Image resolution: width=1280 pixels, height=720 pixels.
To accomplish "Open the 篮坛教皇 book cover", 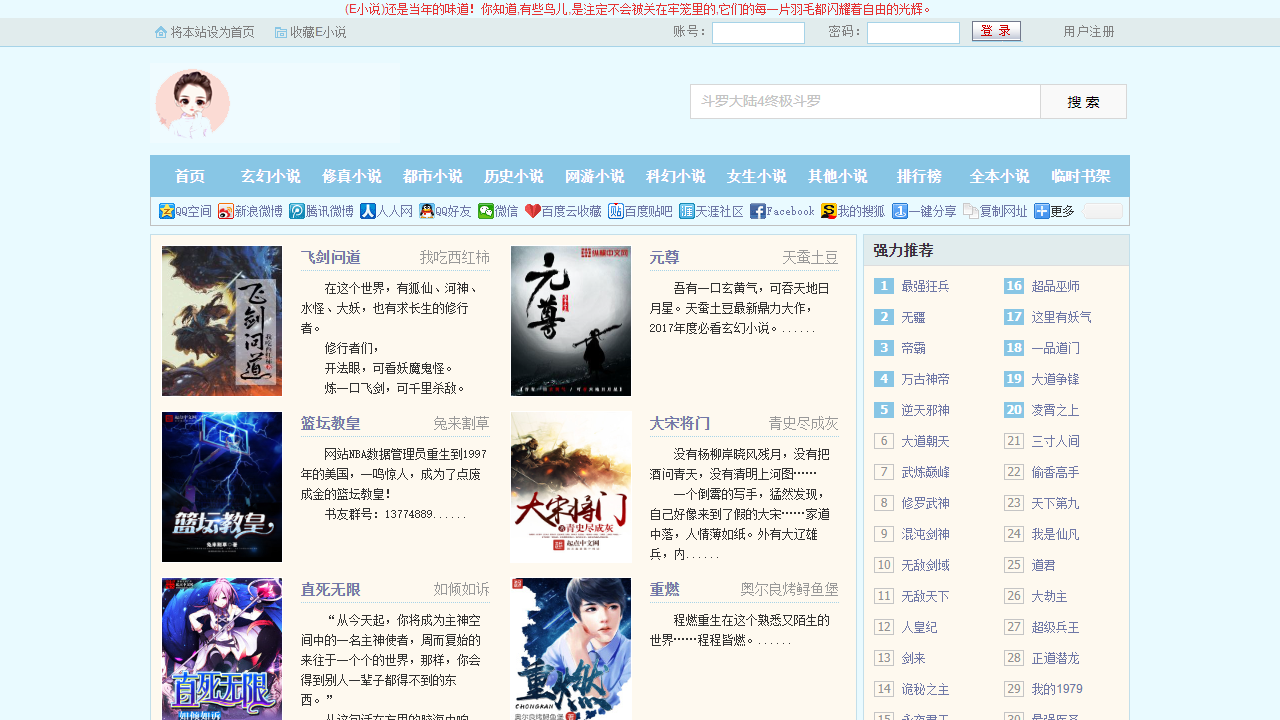I will click(x=222, y=487).
